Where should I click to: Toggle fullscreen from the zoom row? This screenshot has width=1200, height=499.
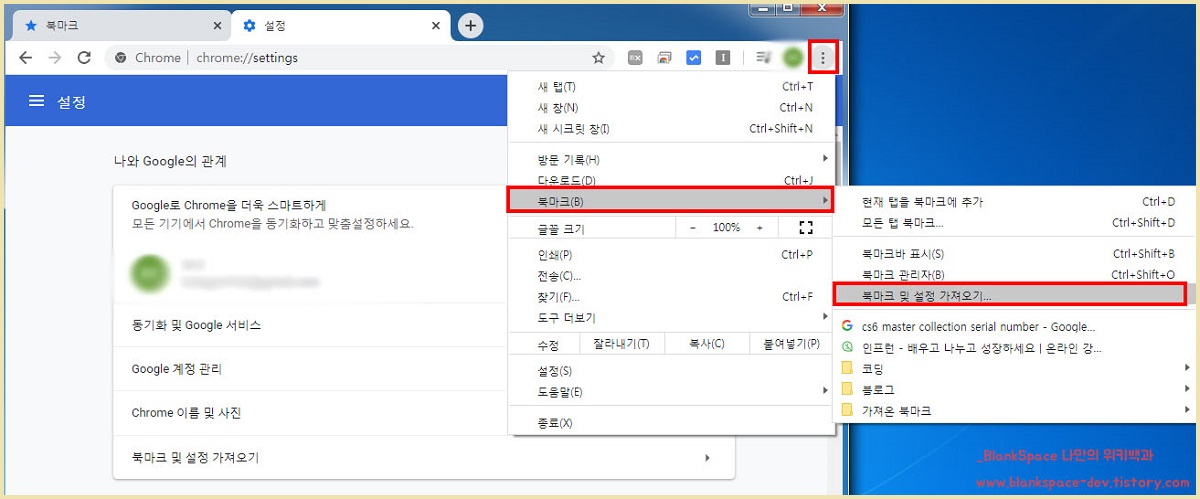click(x=806, y=228)
